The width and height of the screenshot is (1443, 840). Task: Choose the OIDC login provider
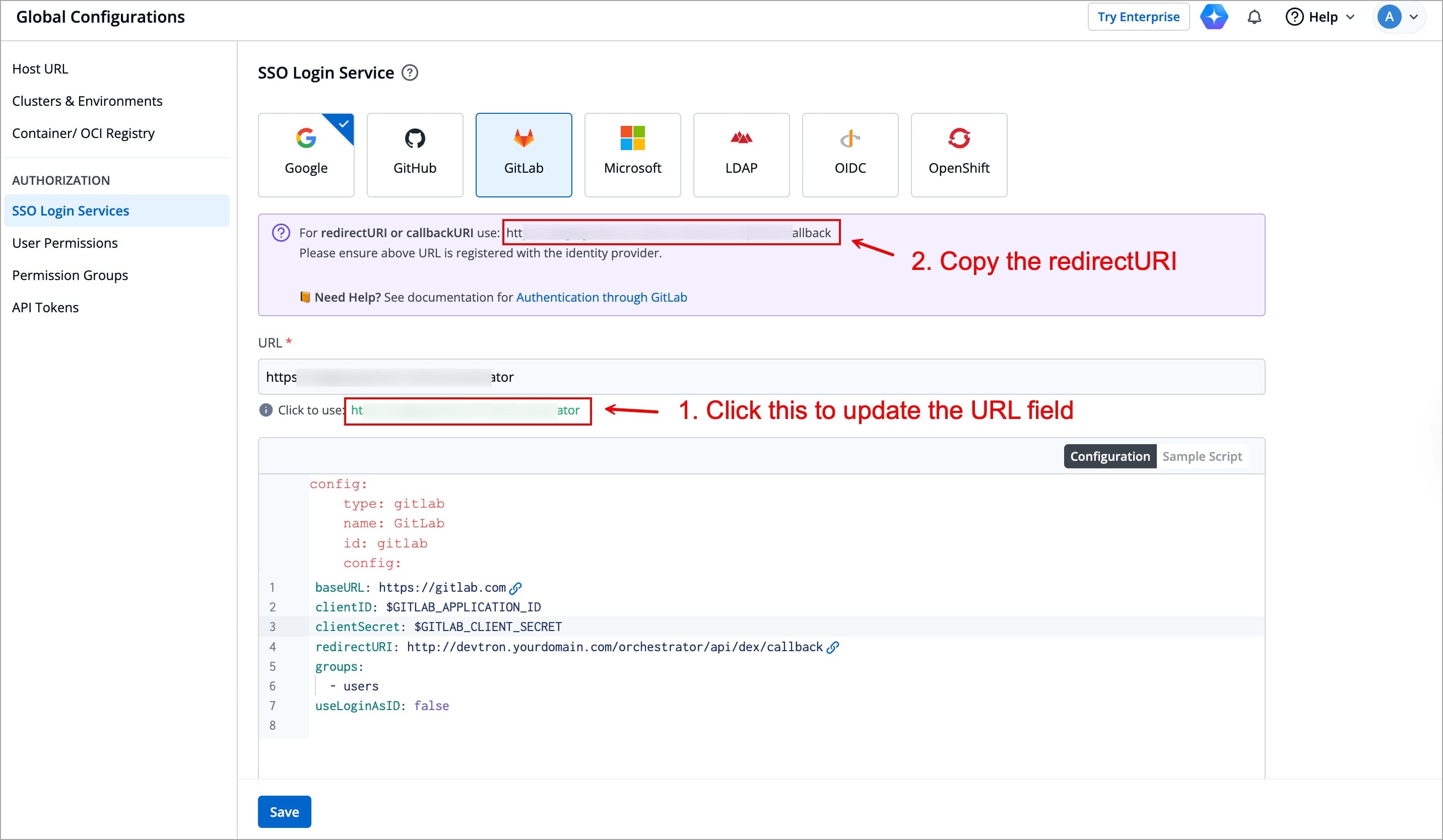pyautogui.click(x=850, y=155)
